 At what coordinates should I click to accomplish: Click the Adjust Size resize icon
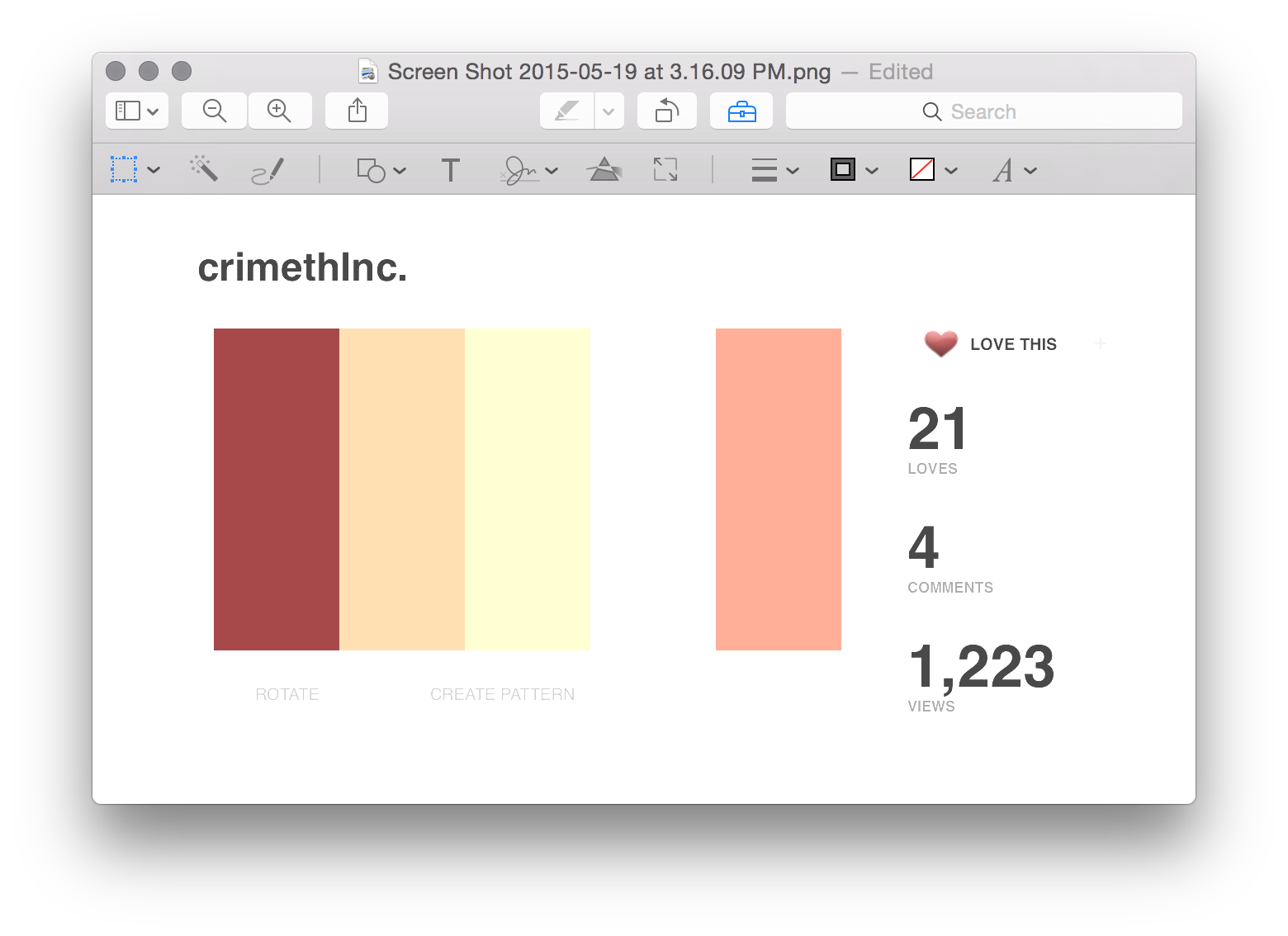[665, 170]
